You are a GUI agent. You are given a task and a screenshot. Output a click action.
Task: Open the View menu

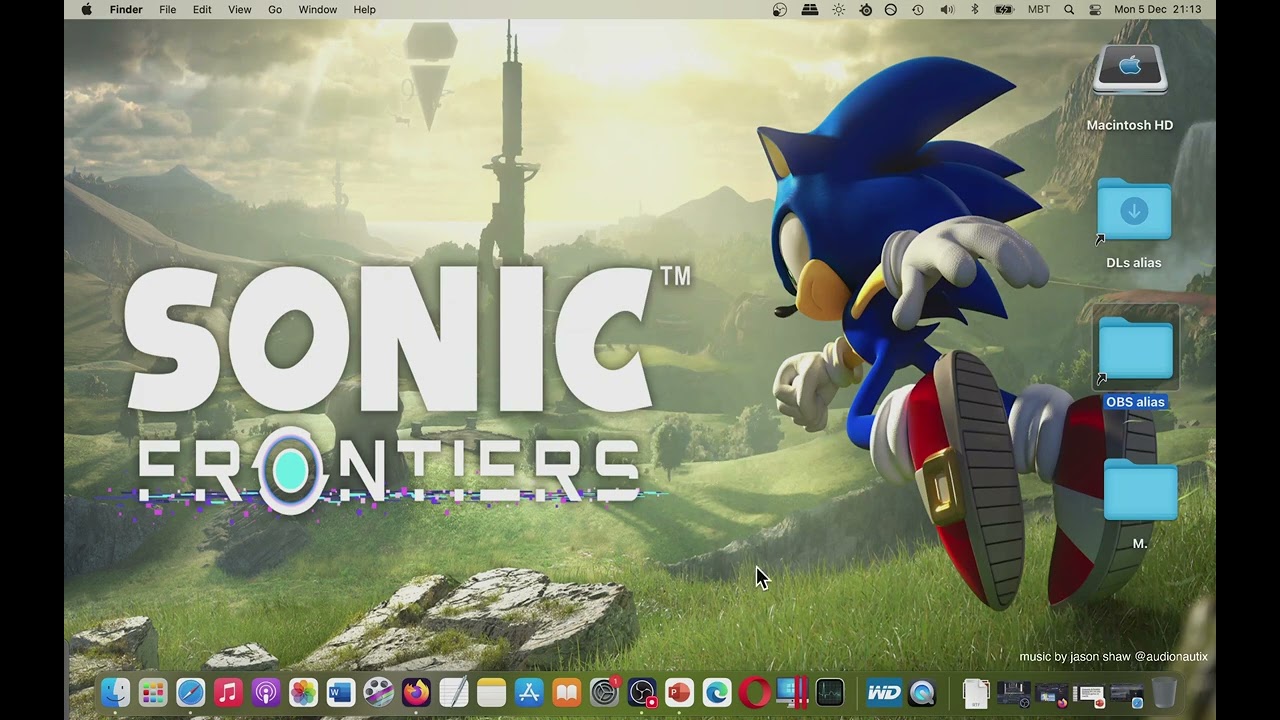(x=240, y=9)
